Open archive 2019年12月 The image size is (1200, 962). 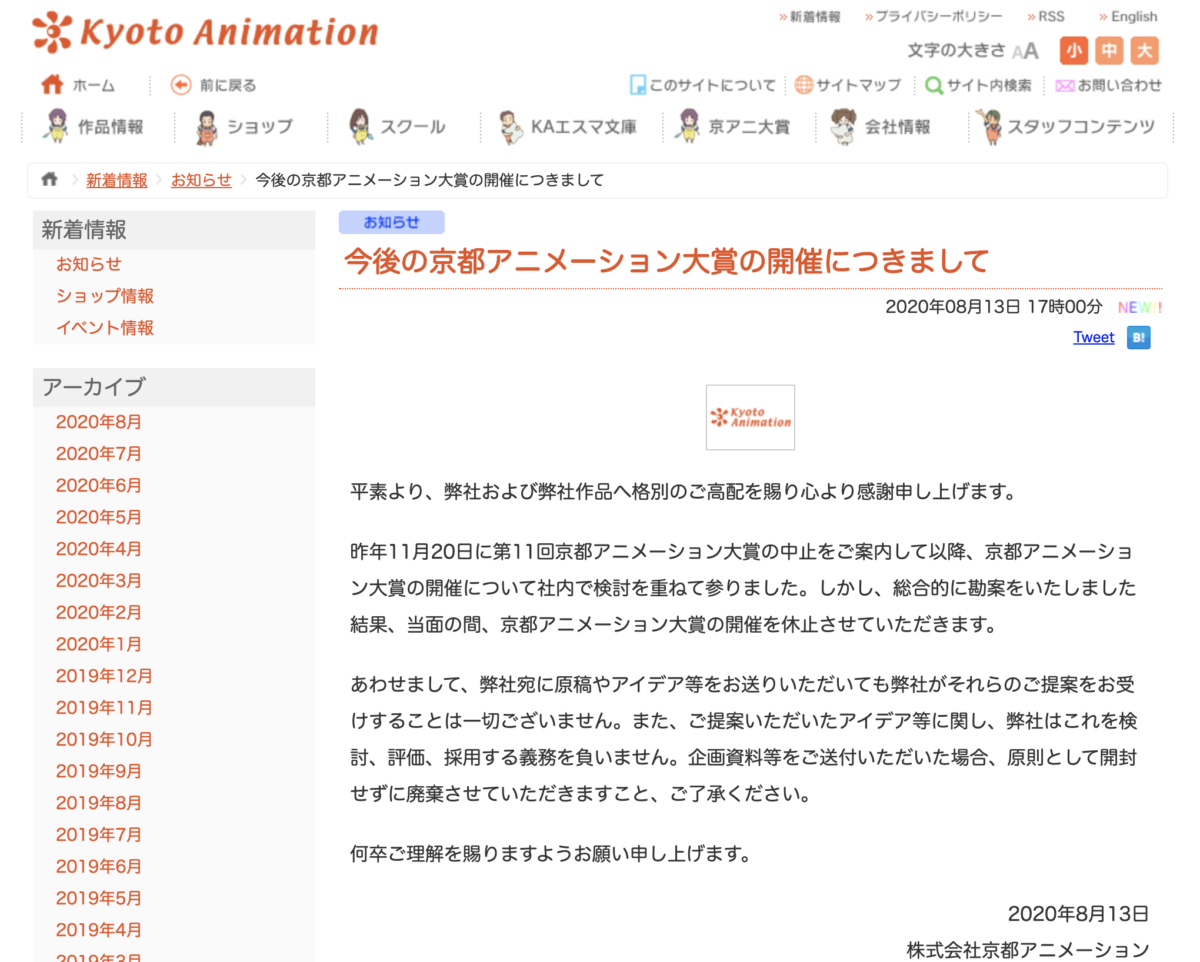105,676
